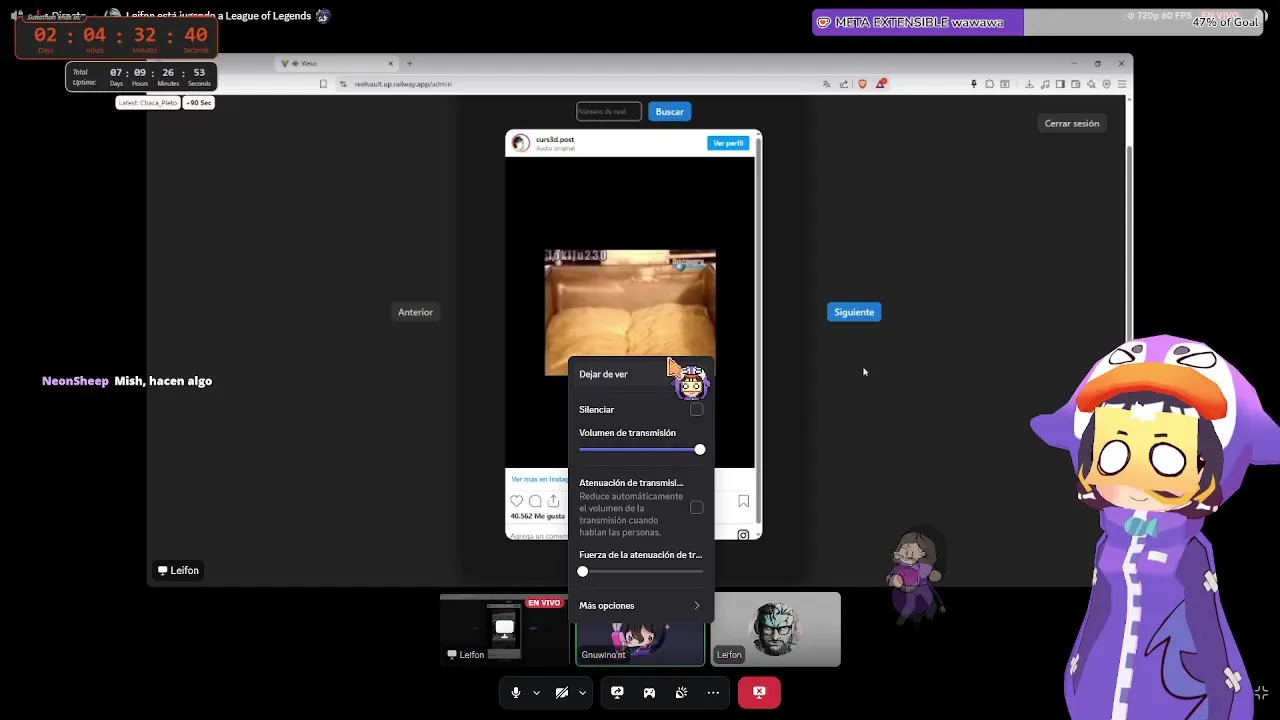
Task: Like the reel with the heart icon
Action: click(516, 501)
